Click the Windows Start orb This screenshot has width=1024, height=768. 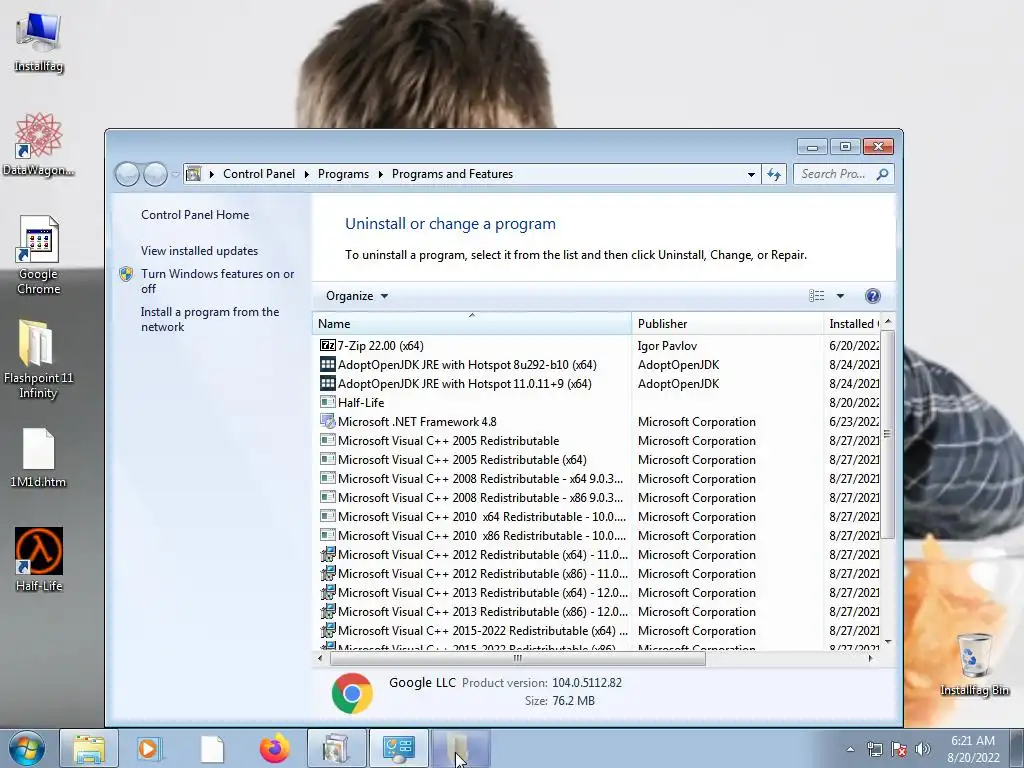click(x=27, y=748)
